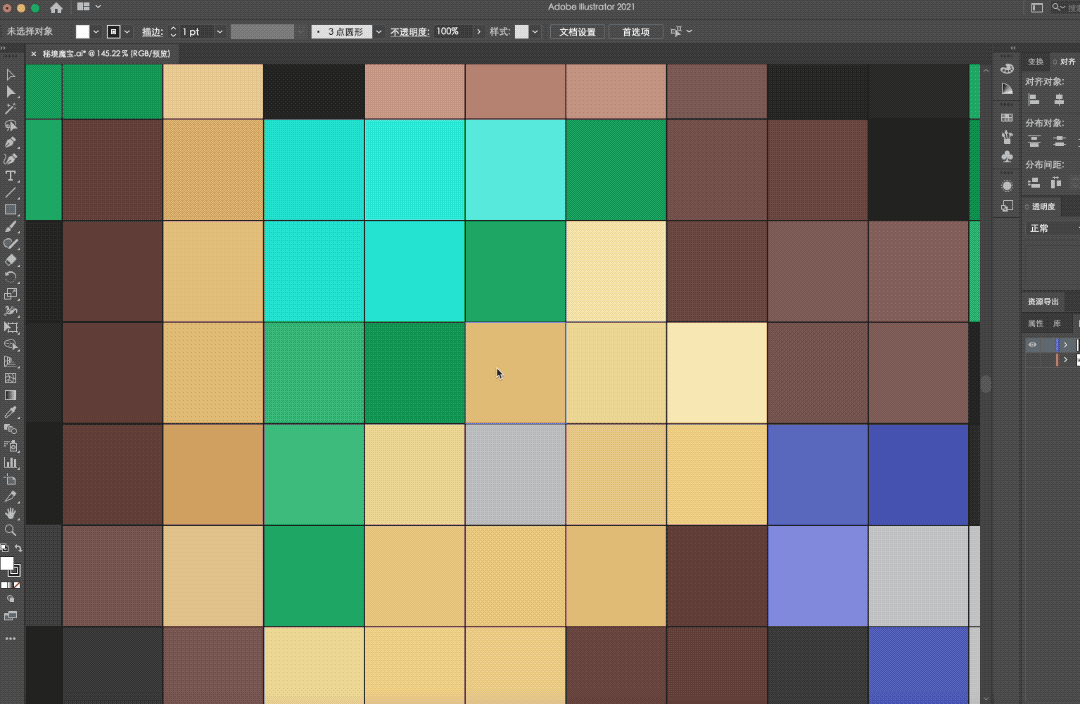The width and height of the screenshot is (1080, 704).
Task: Open fill color dropdown in control bar
Action: tap(96, 32)
